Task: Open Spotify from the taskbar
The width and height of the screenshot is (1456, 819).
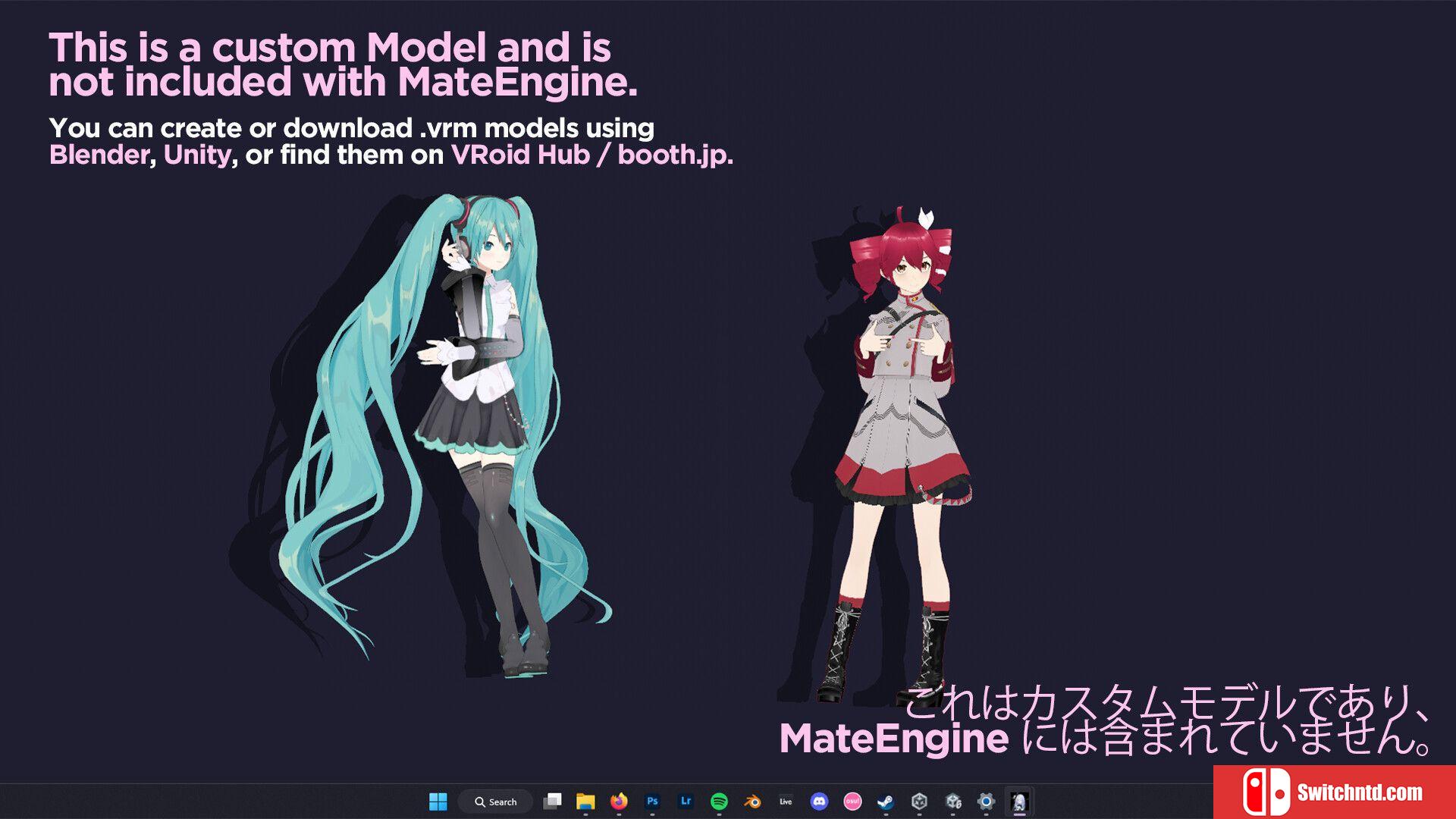Action: (719, 802)
